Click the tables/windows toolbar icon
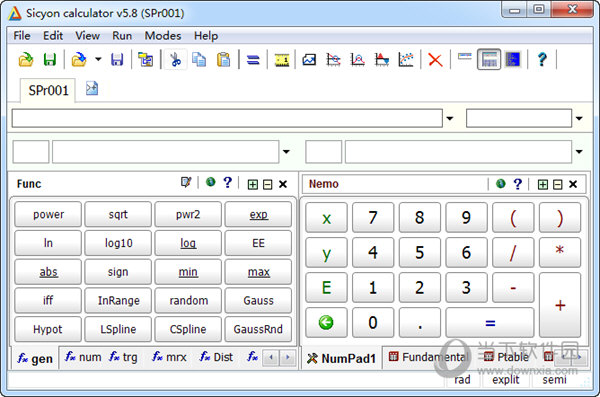Image resolution: width=600 pixels, height=397 pixels. click(x=146, y=60)
